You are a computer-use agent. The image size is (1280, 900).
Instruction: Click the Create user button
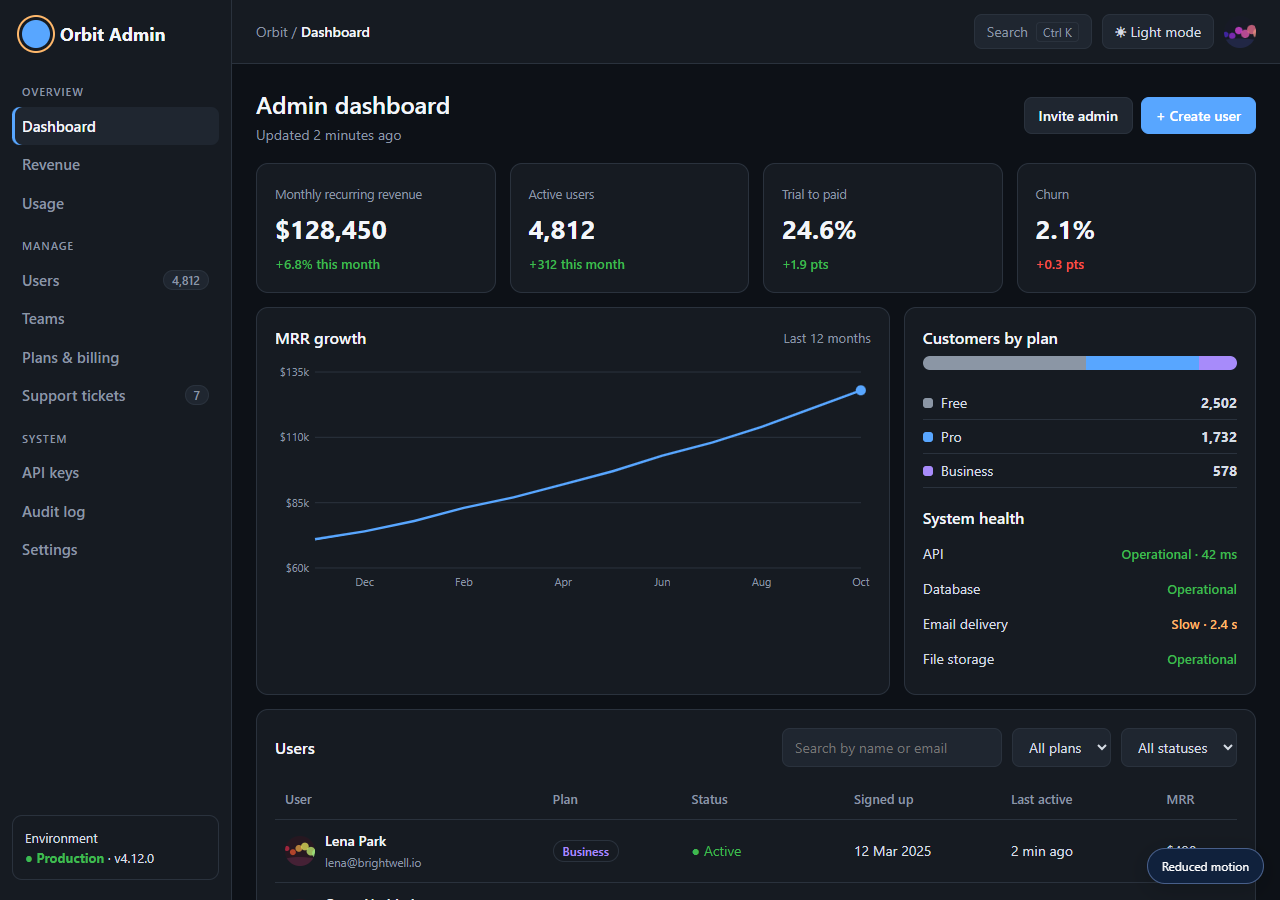pos(1198,116)
